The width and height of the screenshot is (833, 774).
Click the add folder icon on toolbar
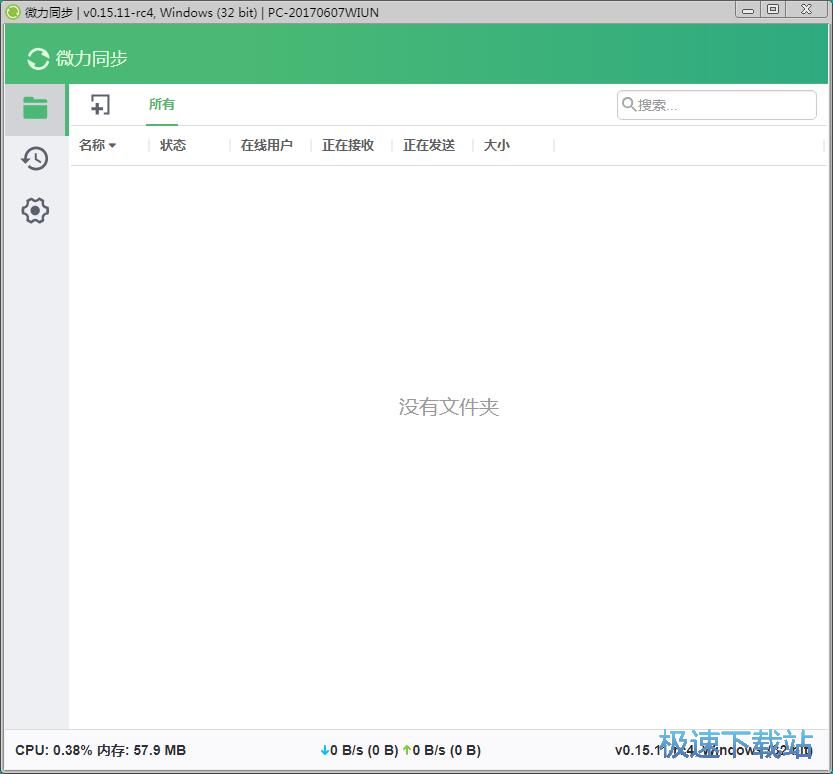(100, 104)
